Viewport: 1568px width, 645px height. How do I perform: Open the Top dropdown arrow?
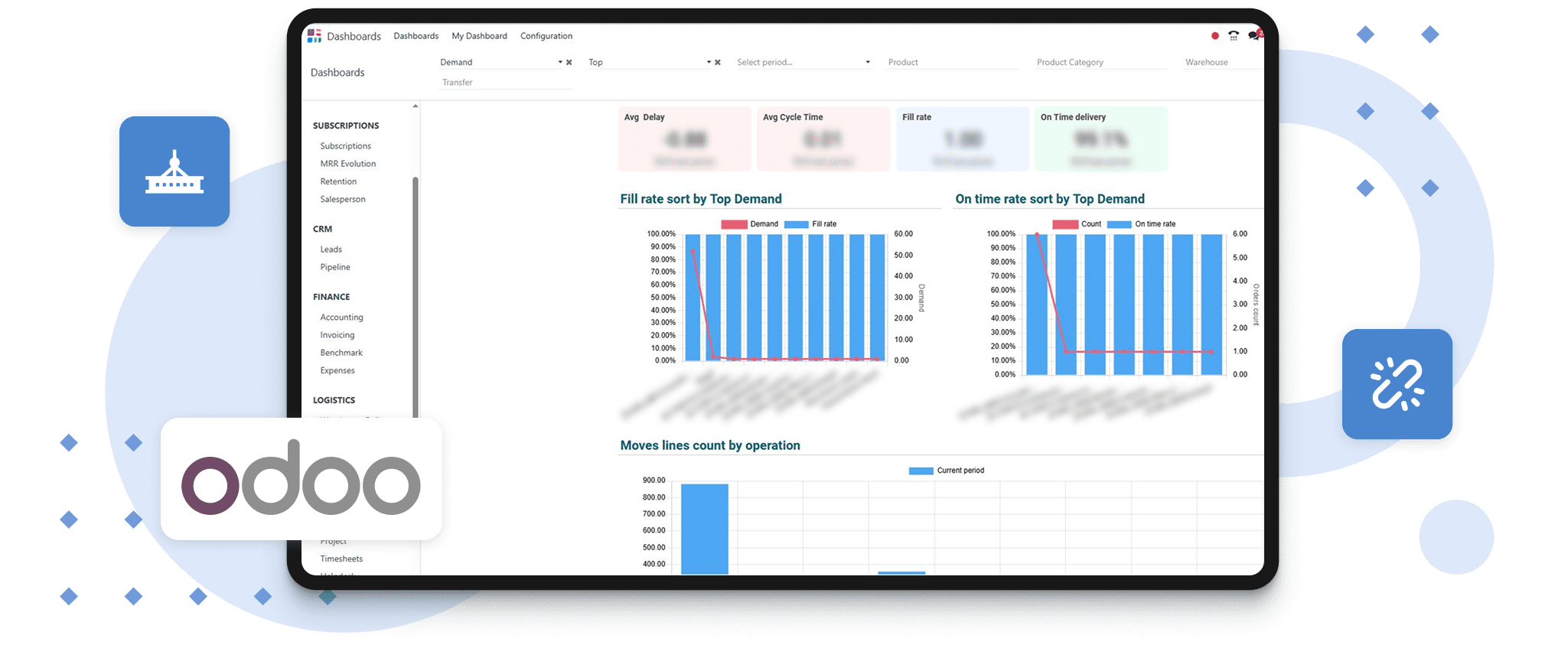click(709, 63)
